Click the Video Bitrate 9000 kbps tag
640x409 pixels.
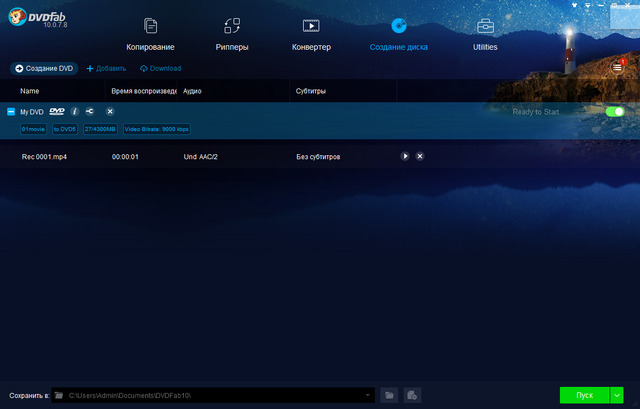[157, 129]
